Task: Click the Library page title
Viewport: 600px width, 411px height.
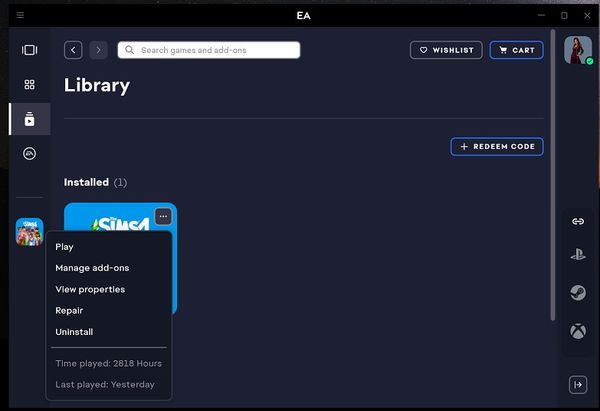Action: [97, 85]
